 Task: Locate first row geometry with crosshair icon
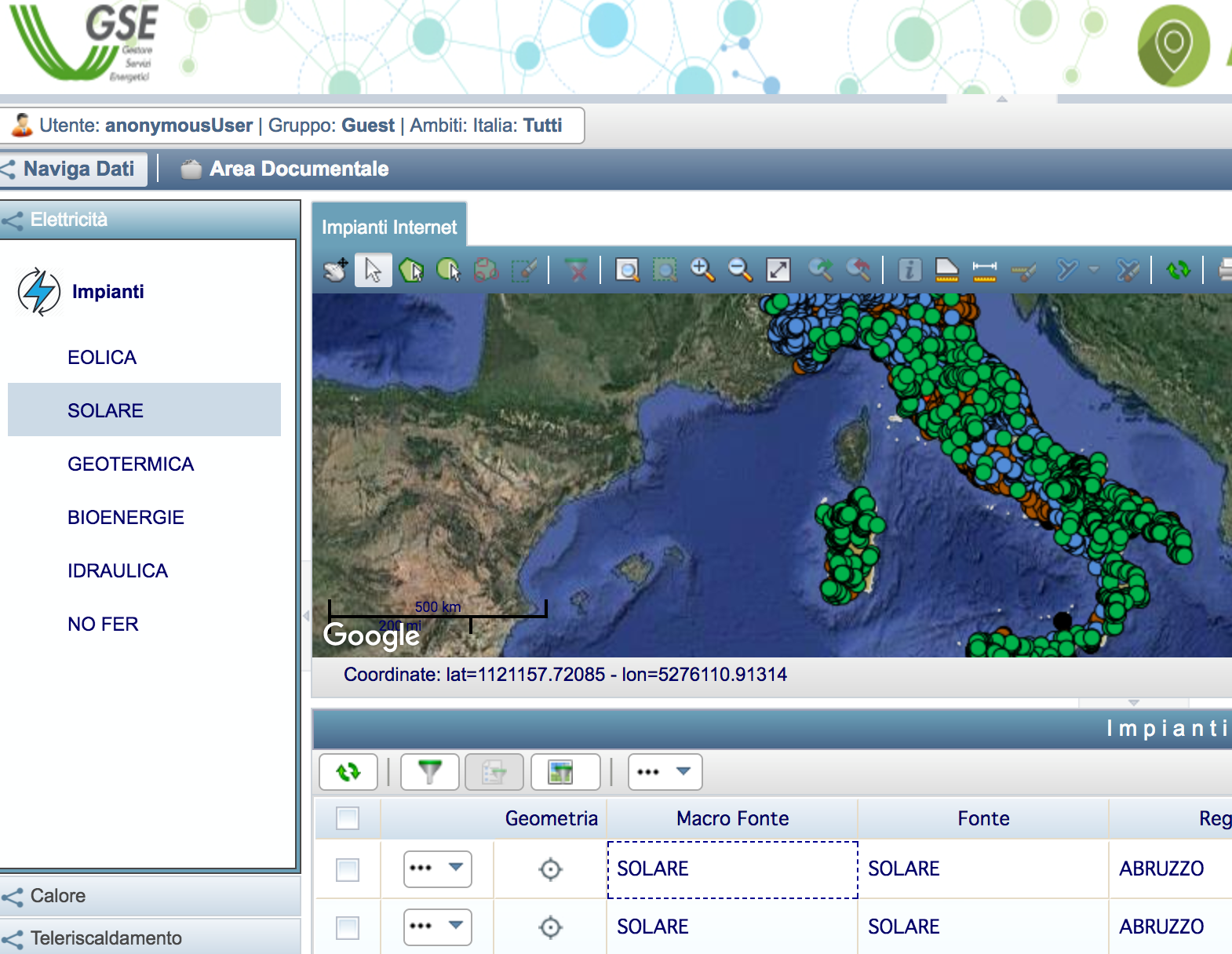coord(551,869)
